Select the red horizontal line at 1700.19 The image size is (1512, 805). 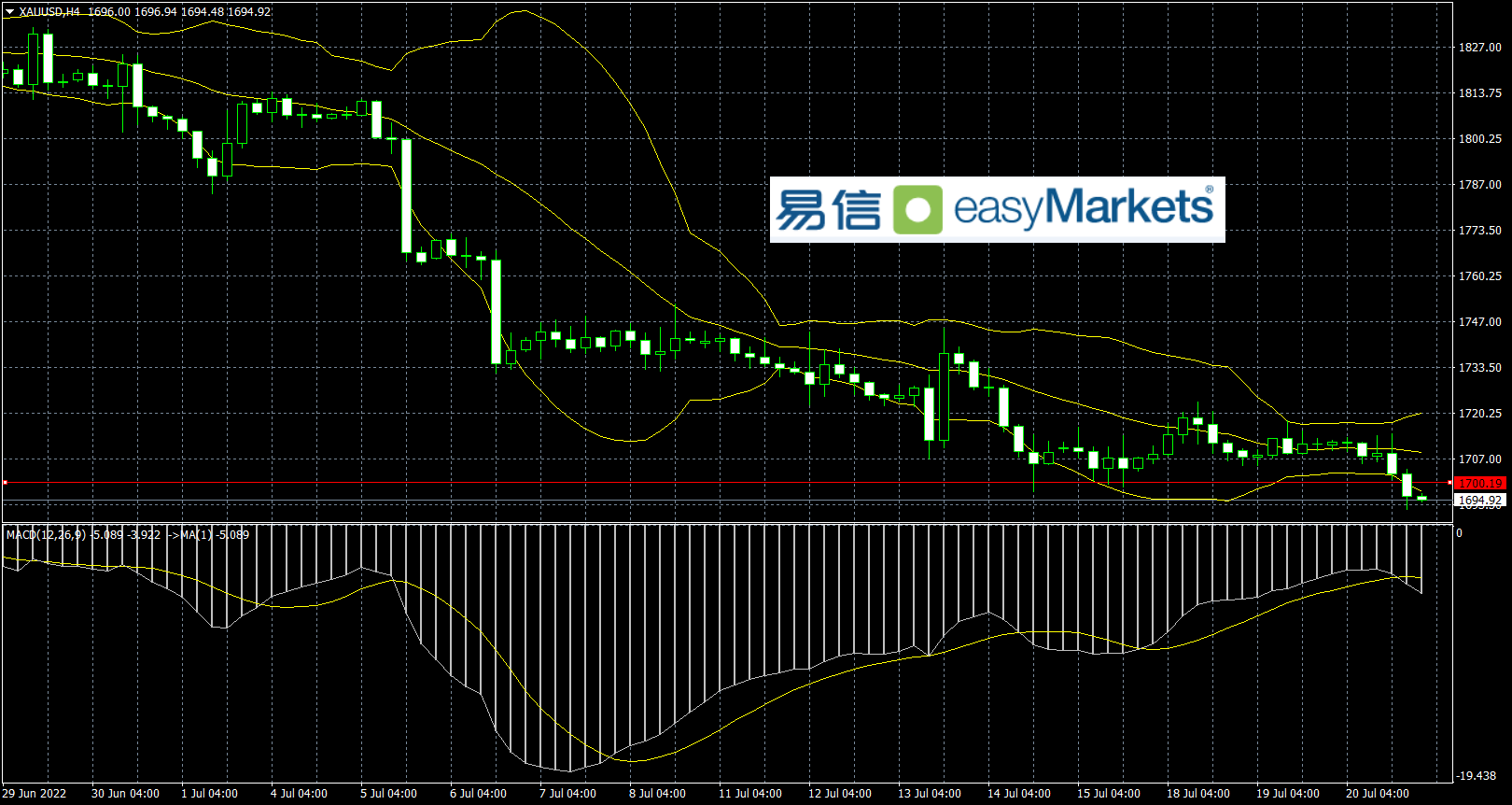(726, 483)
